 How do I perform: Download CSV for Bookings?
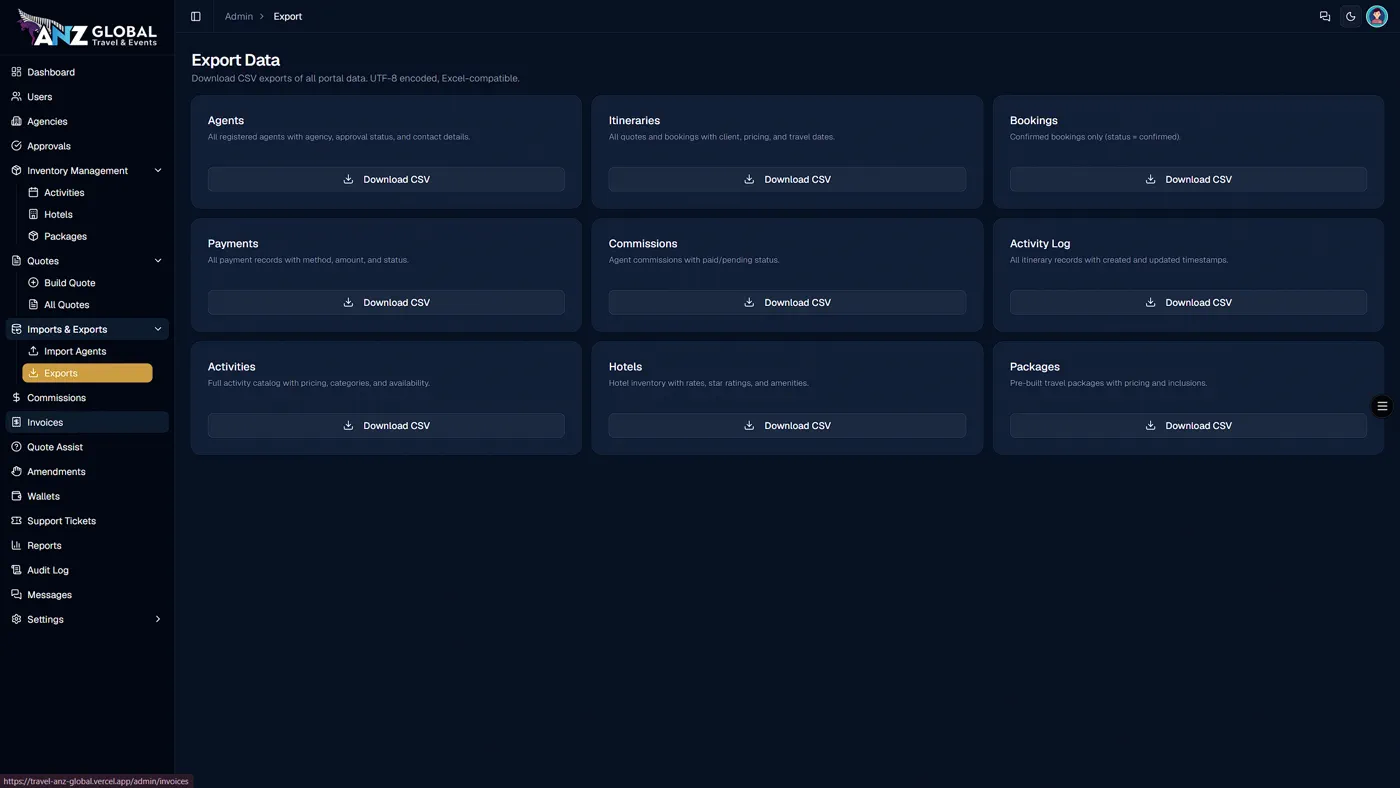(x=1188, y=179)
